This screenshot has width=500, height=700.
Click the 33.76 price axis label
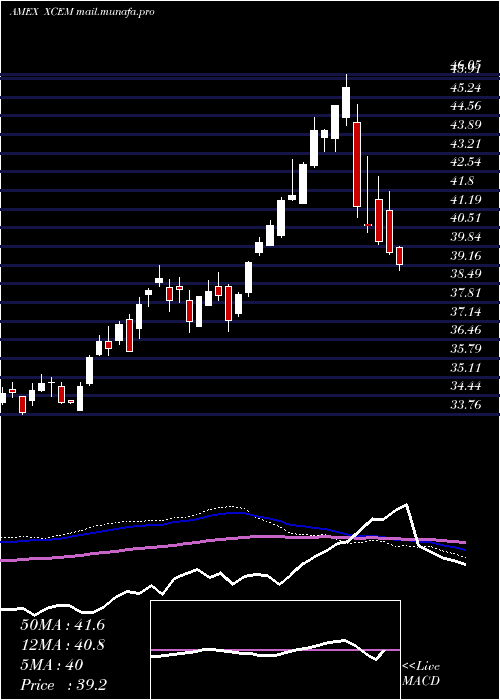click(x=466, y=405)
